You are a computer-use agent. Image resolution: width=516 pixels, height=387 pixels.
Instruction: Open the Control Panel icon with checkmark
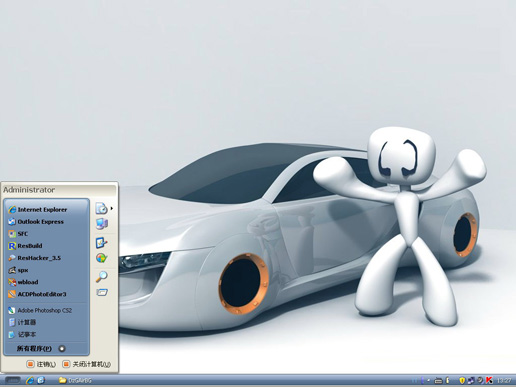click(101, 243)
